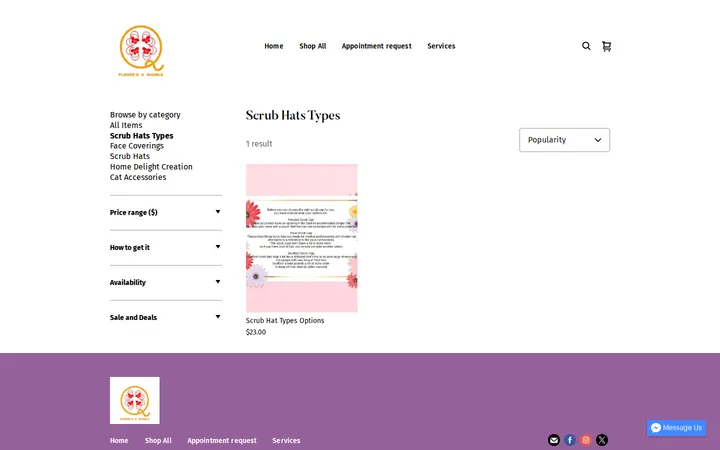The width and height of the screenshot is (720, 450).
Task: Click the Browse by category label
Action: pos(145,115)
